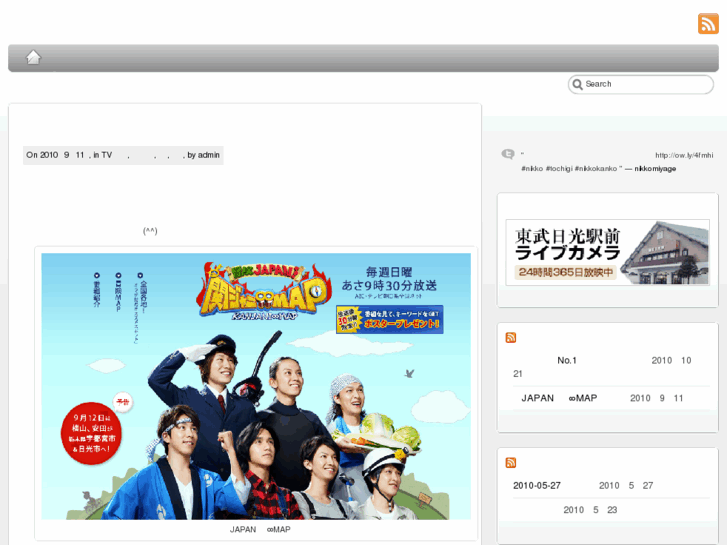Open the JAPAN ∞MAP recent post link
This screenshot has height=545, width=727.
click(559, 398)
